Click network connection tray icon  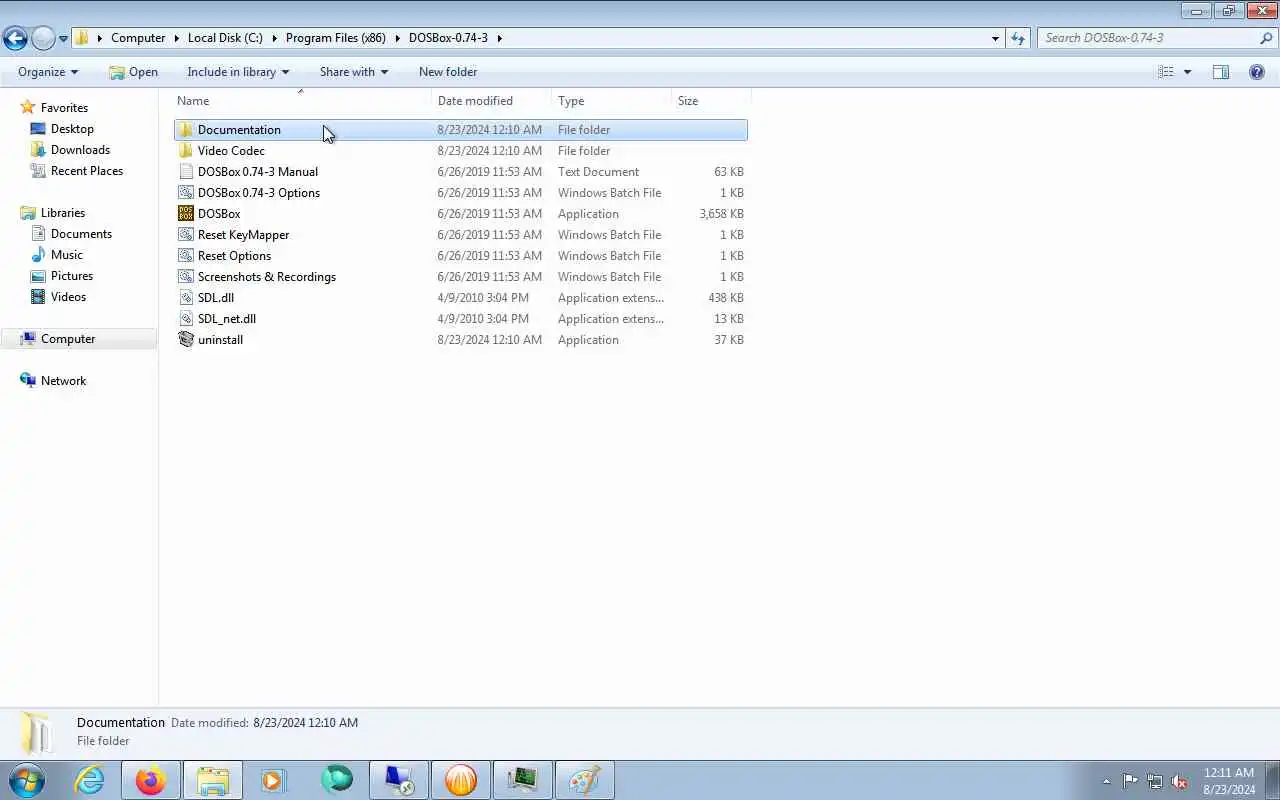pyautogui.click(x=1155, y=782)
